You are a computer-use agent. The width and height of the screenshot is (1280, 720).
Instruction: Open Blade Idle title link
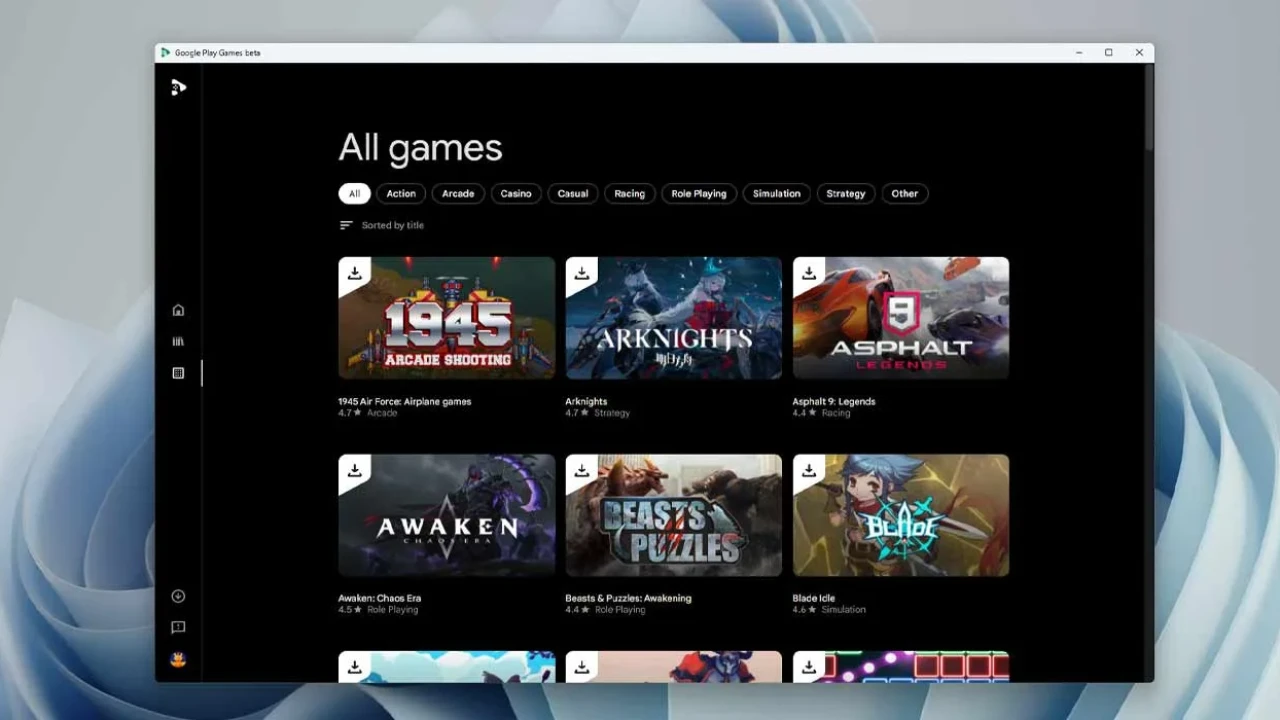coord(813,598)
